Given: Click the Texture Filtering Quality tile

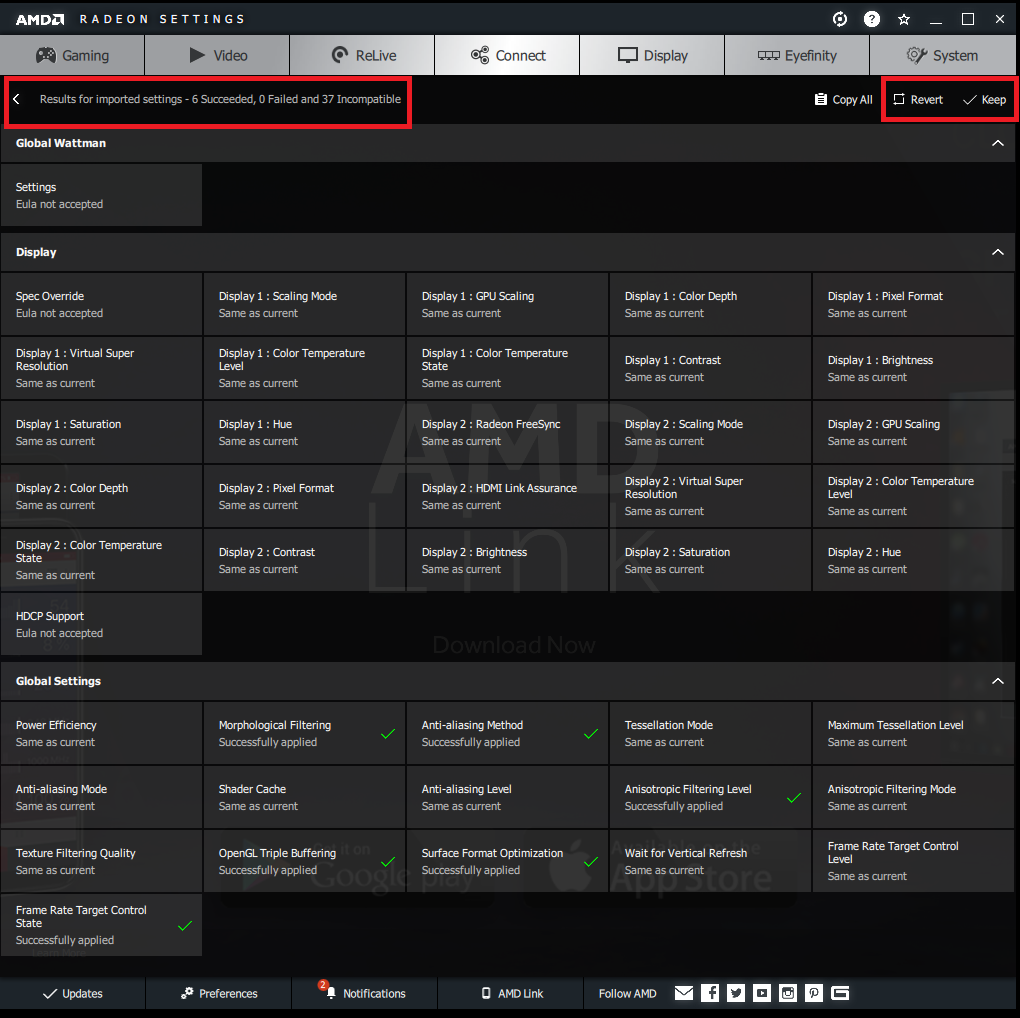Looking at the screenshot, I should (x=101, y=861).
